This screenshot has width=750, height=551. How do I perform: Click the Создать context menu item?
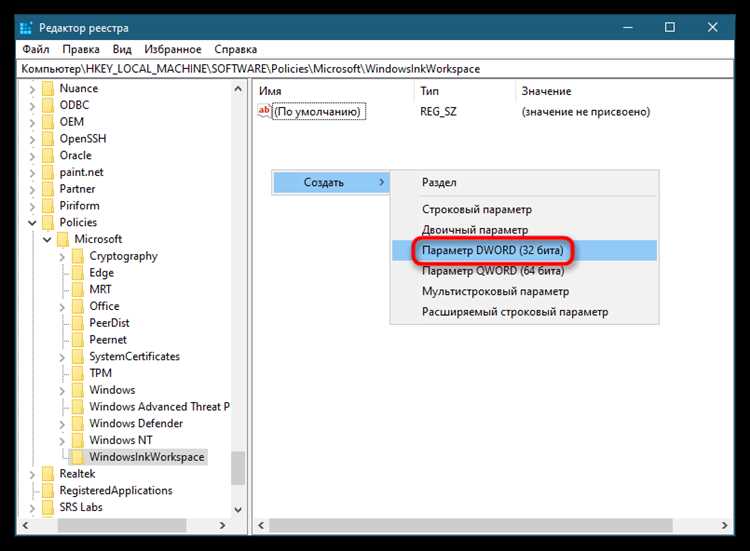[x=331, y=182]
